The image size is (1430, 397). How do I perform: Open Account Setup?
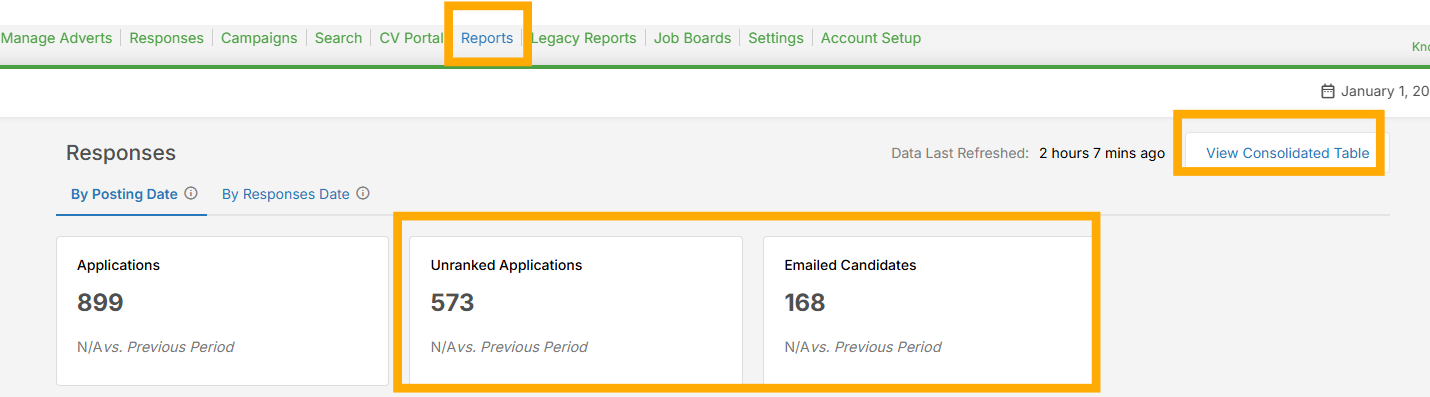871,38
